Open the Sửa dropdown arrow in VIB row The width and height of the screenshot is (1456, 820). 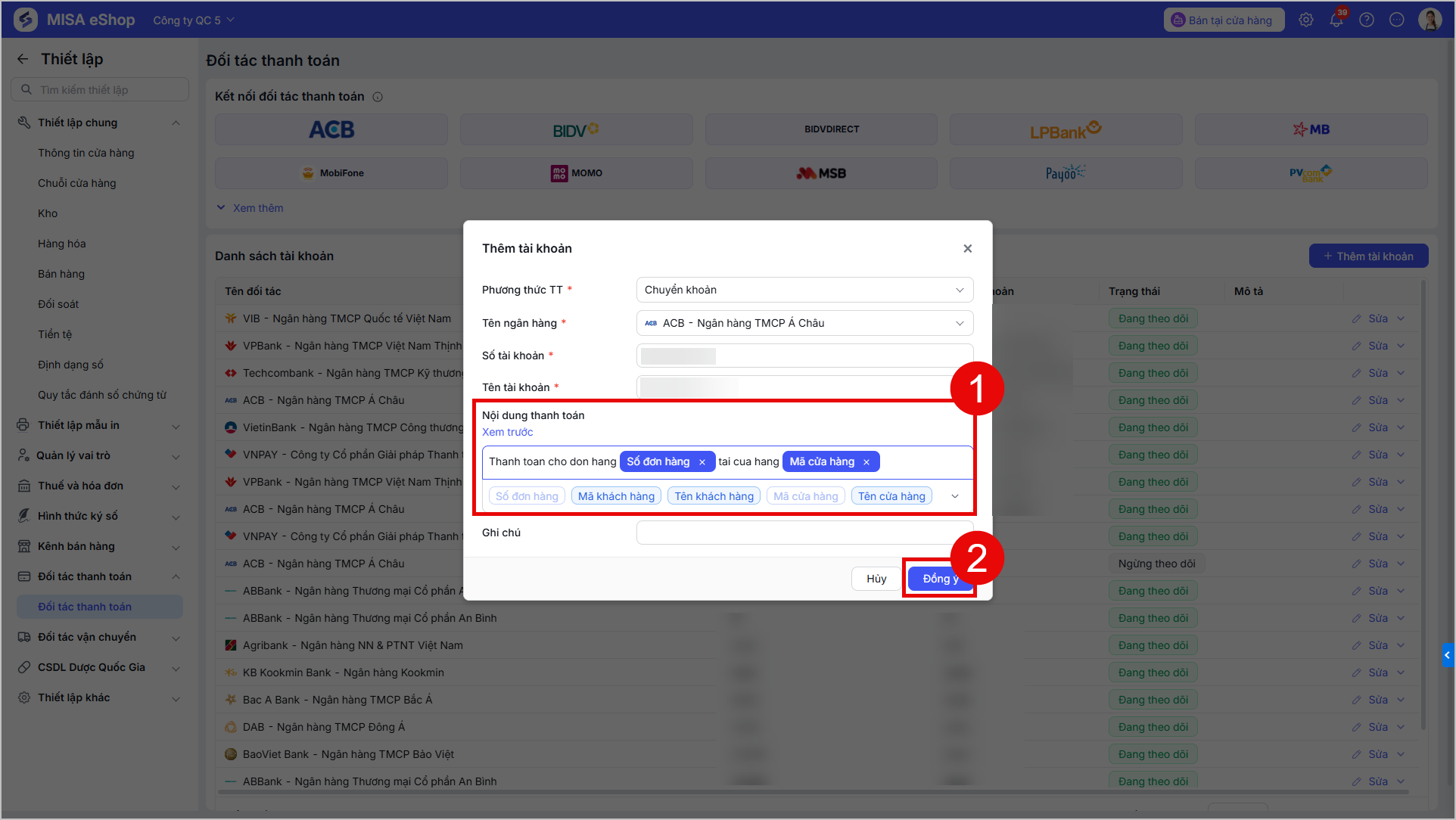click(1401, 319)
